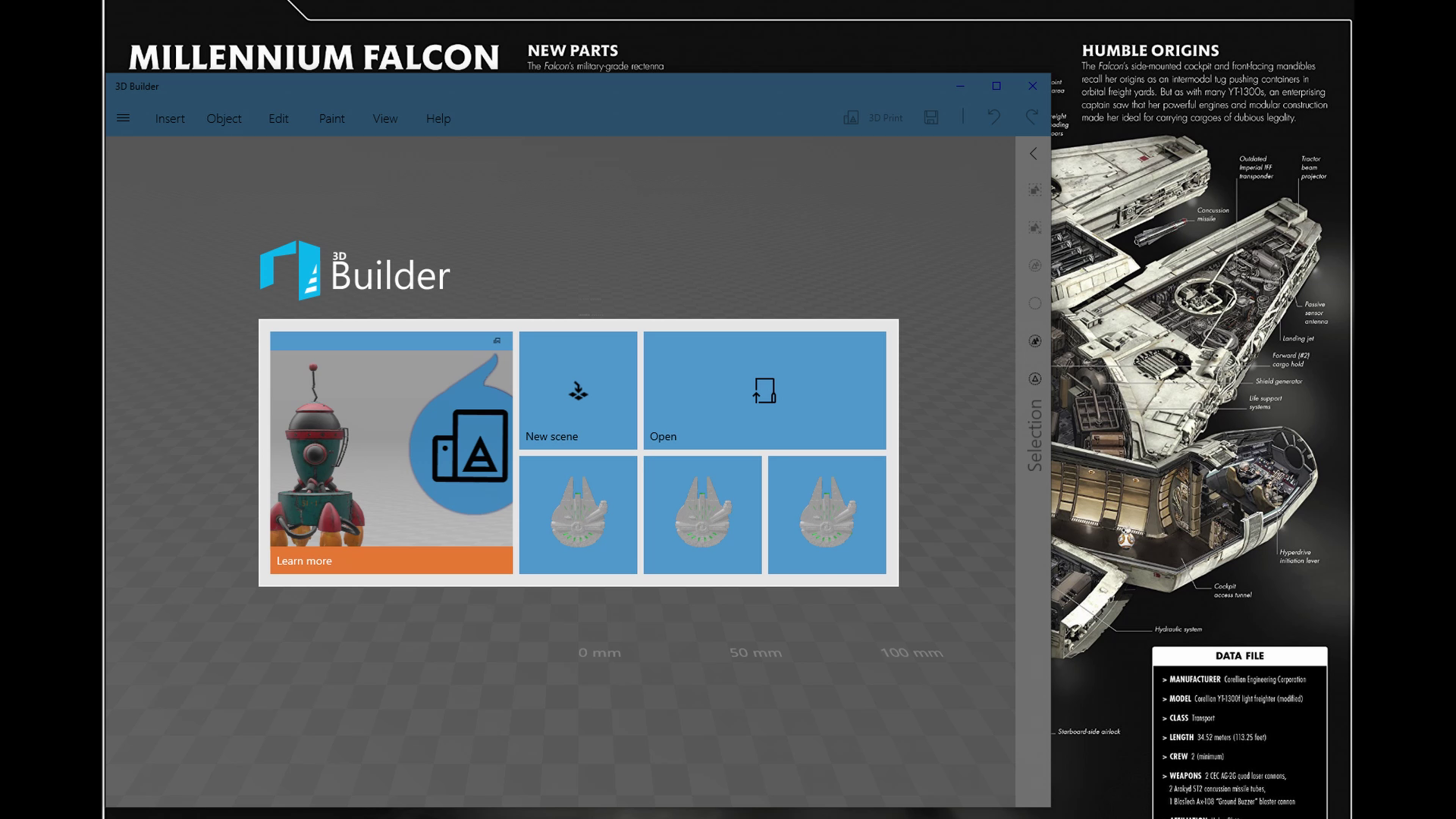Toggle the undo history state

click(994, 118)
